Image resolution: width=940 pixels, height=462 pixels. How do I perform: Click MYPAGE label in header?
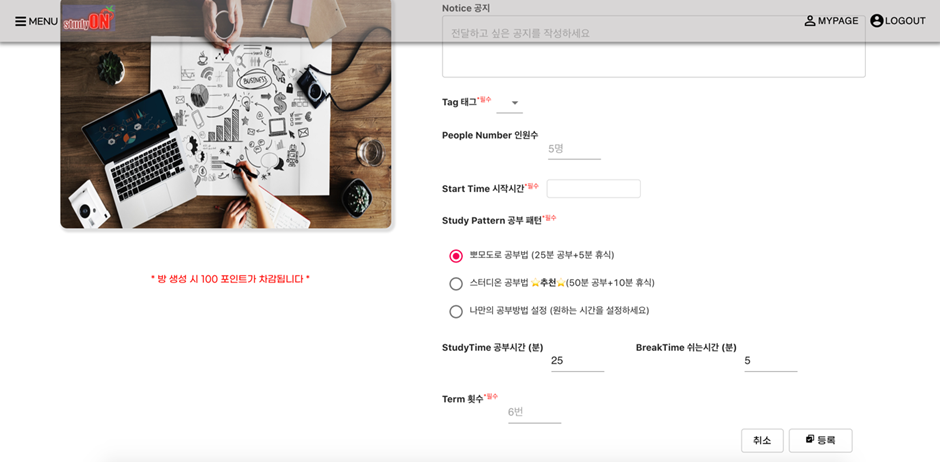(838, 21)
